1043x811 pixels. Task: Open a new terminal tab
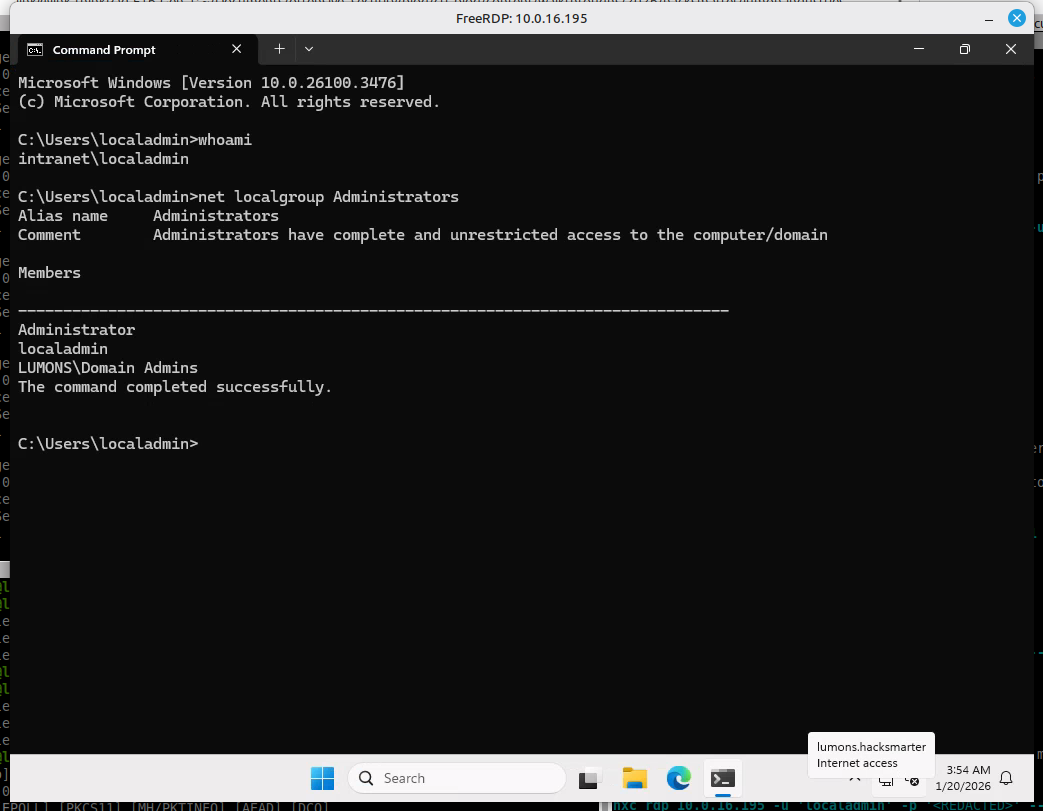pos(279,49)
